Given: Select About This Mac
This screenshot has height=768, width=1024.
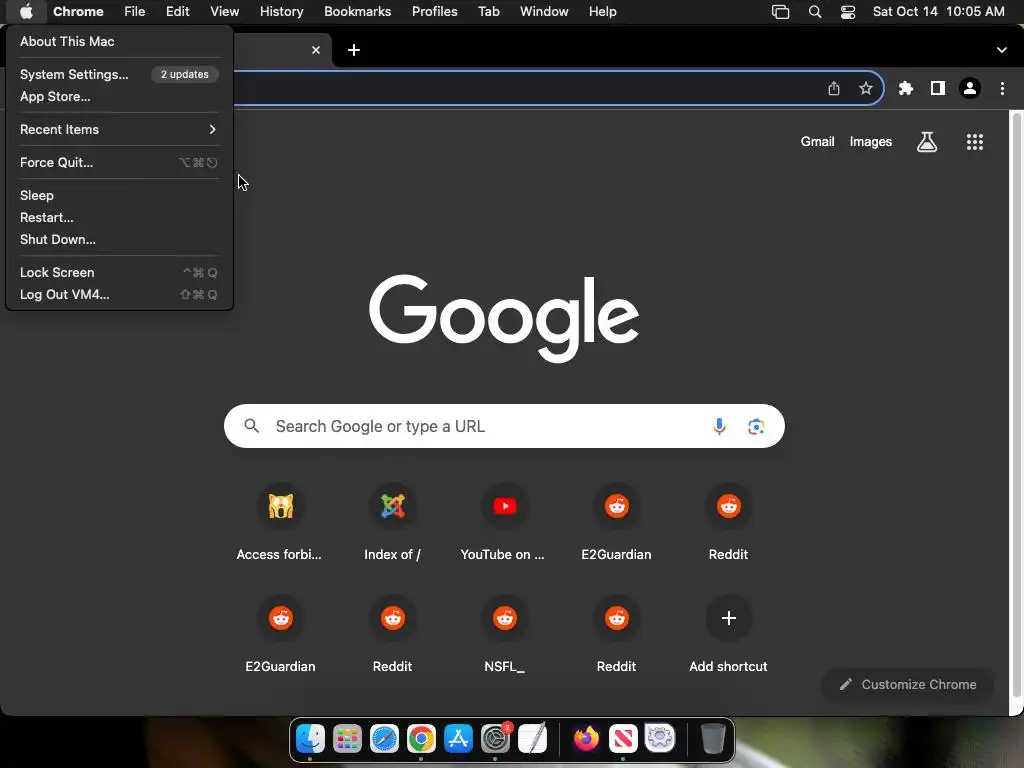Looking at the screenshot, I should click(x=119, y=41).
